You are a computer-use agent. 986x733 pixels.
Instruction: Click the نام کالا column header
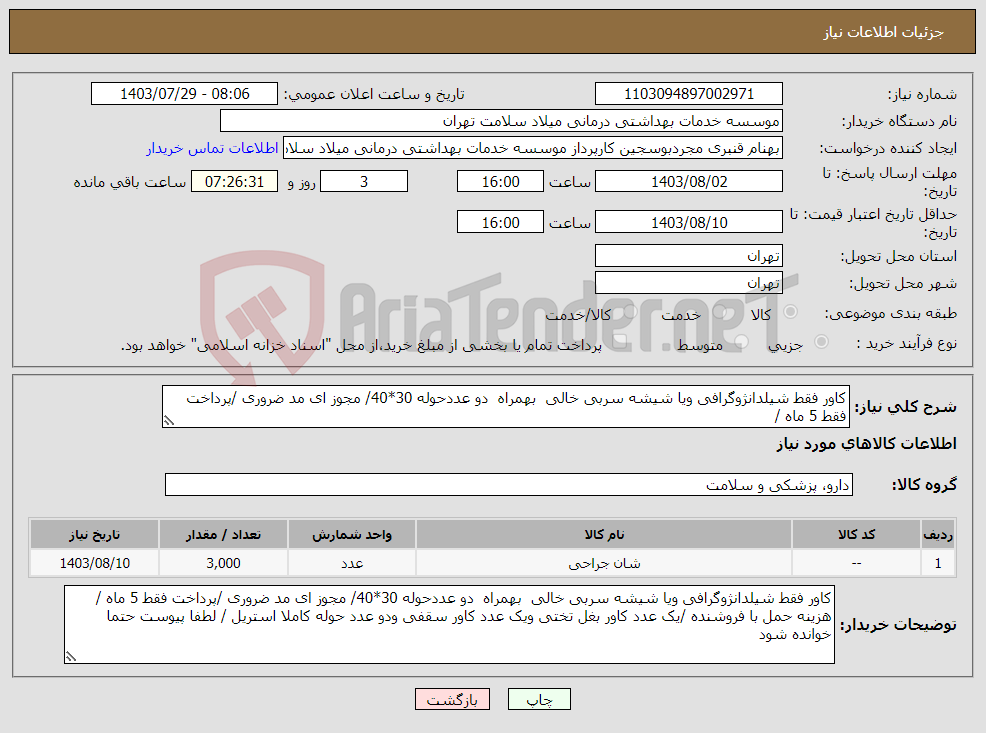604,534
